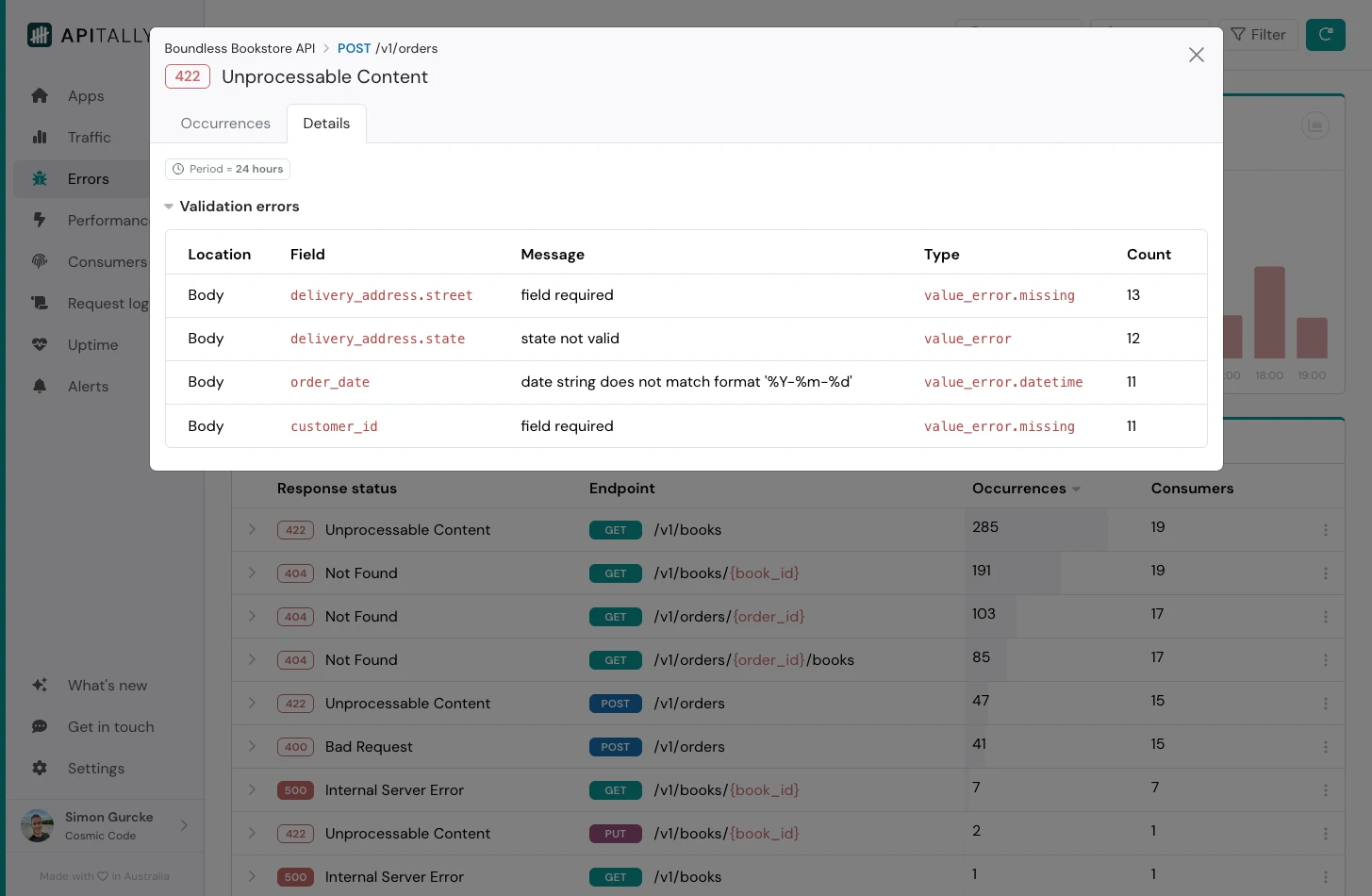Open row menu for GET /v1/books 422
1372x896 pixels.
pos(1326,530)
